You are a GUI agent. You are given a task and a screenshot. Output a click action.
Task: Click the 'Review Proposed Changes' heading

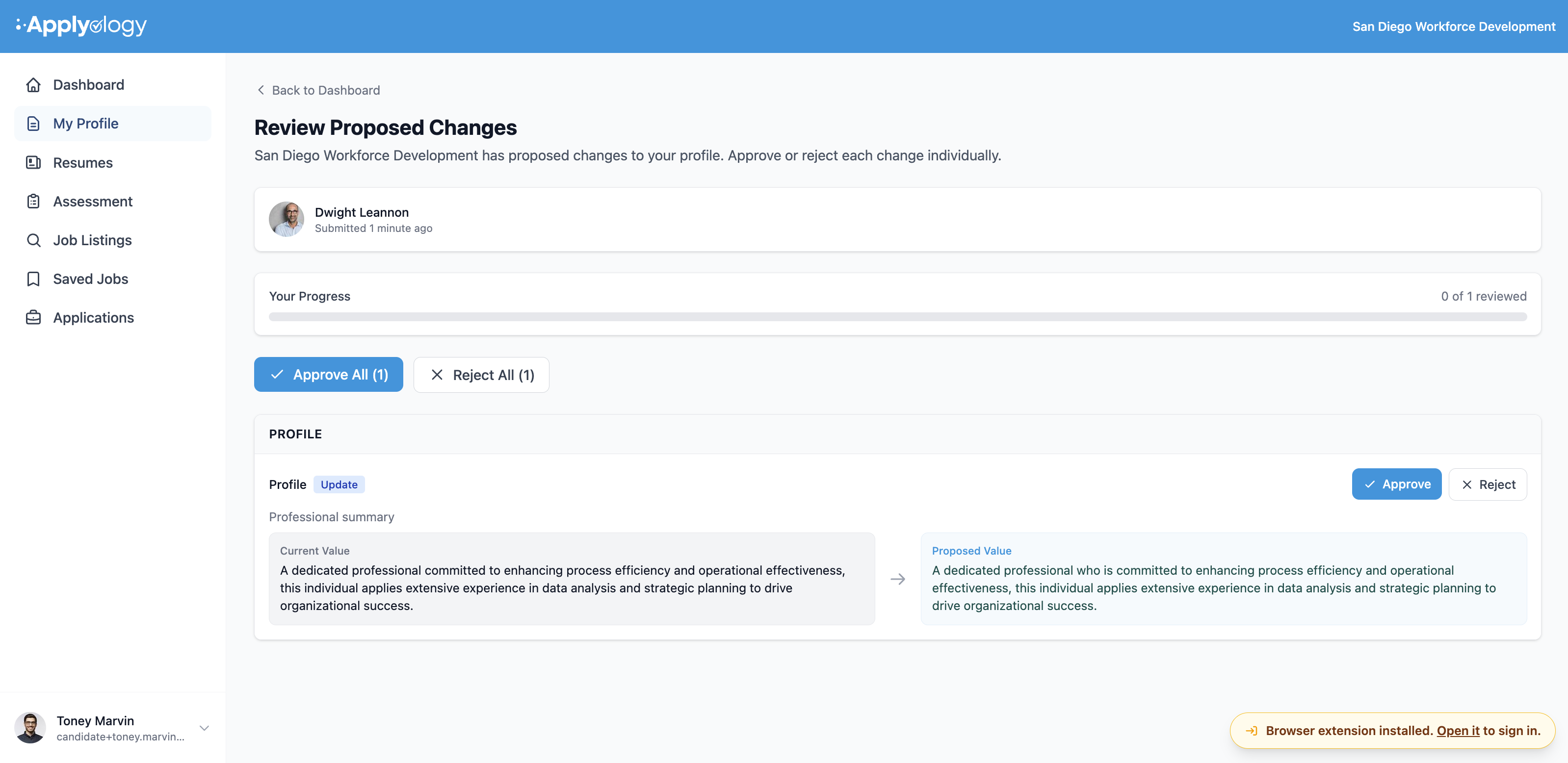click(x=385, y=128)
